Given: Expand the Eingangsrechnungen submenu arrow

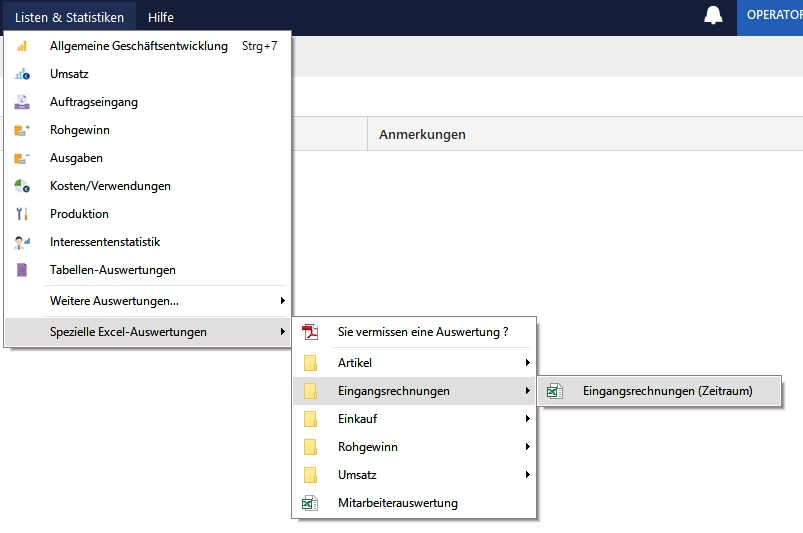Looking at the screenshot, I should click(527, 391).
